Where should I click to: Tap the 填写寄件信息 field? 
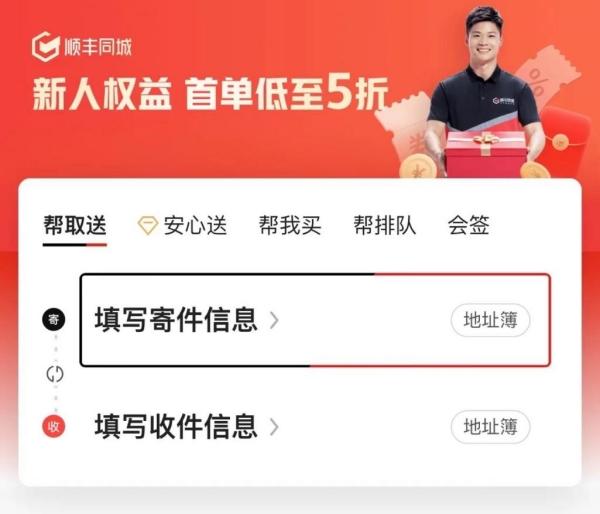pyautogui.click(x=315, y=320)
